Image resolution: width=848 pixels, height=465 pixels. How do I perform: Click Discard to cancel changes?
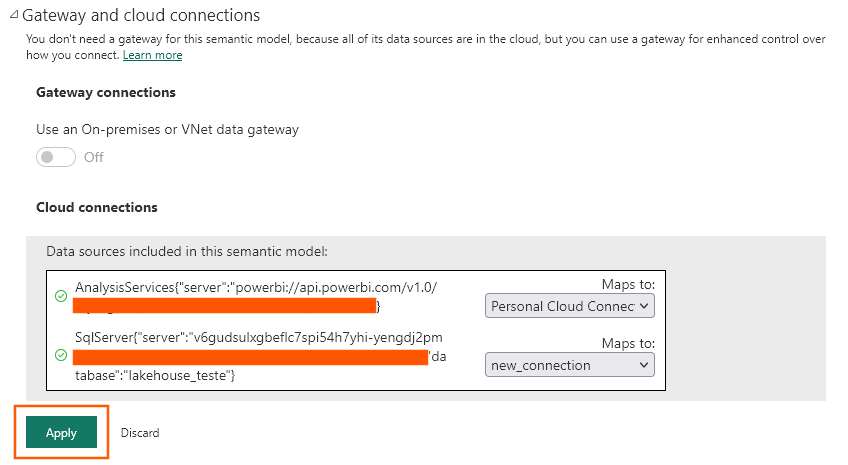[140, 433]
